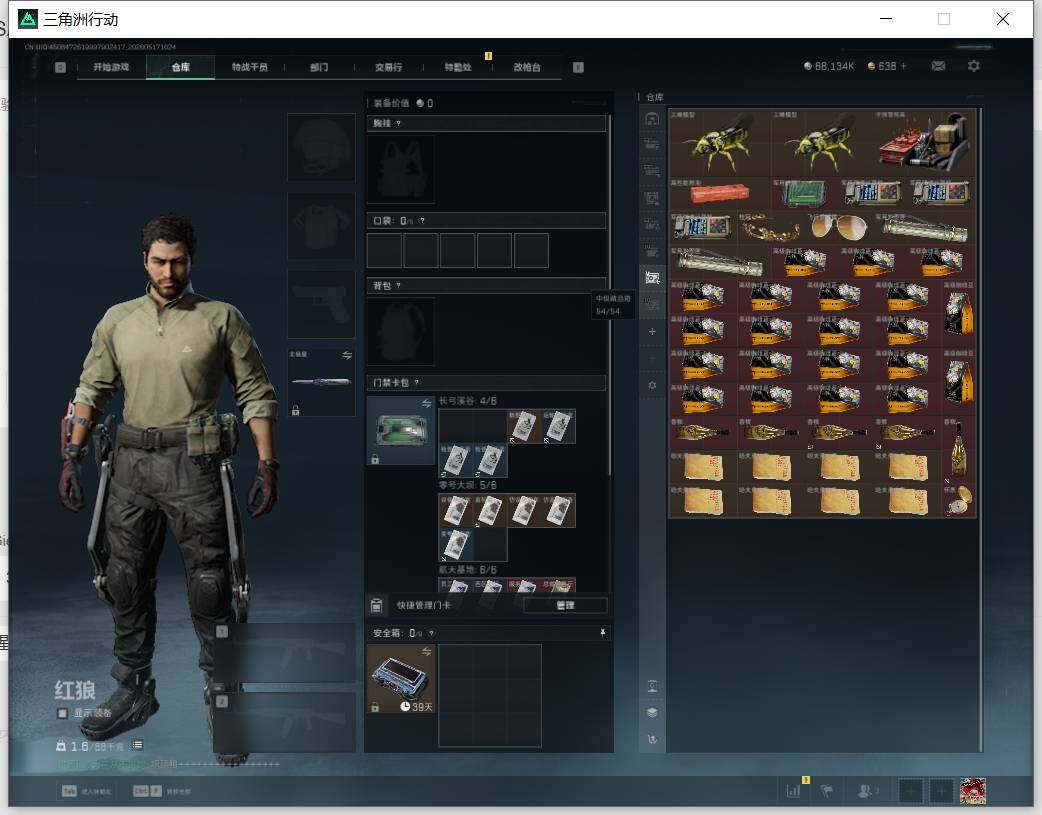Open the 部门 tab
This screenshot has width=1042, height=815.
point(319,67)
